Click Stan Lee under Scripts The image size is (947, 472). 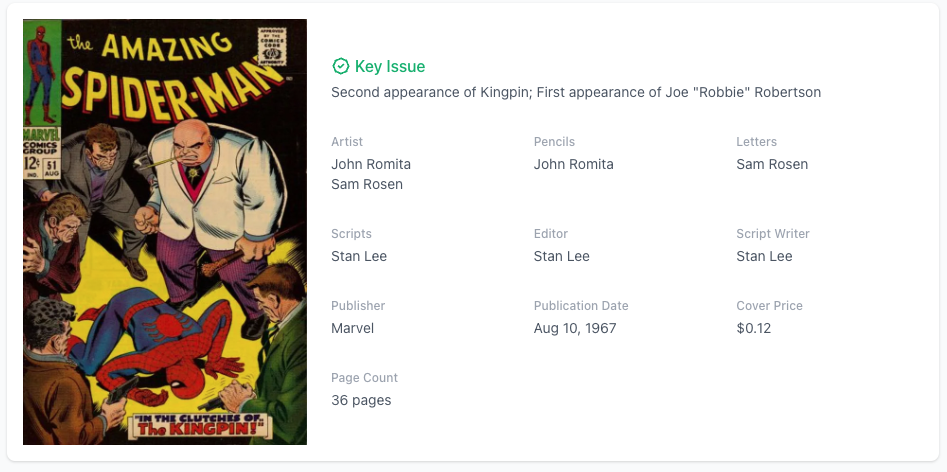pyautogui.click(x=359, y=256)
